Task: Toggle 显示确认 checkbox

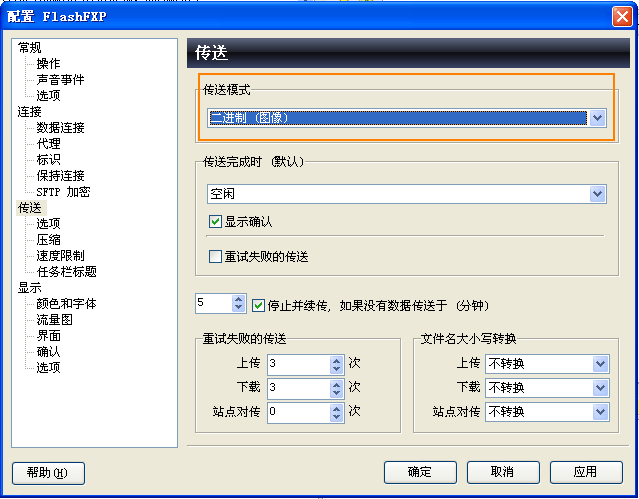Action: point(215,222)
